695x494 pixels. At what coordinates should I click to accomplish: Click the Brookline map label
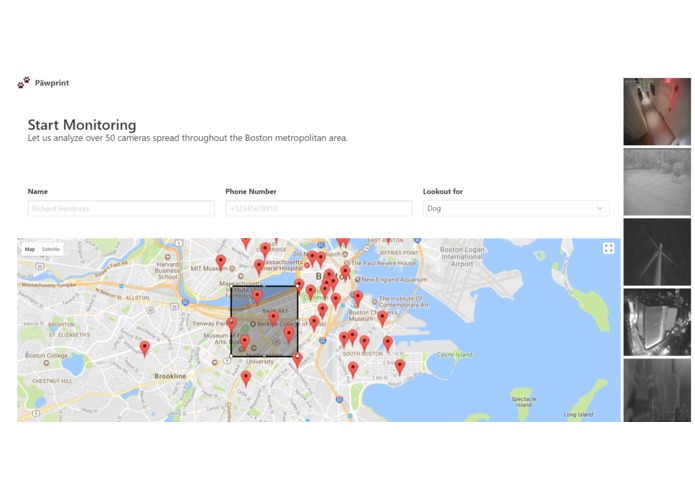(x=170, y=376)
